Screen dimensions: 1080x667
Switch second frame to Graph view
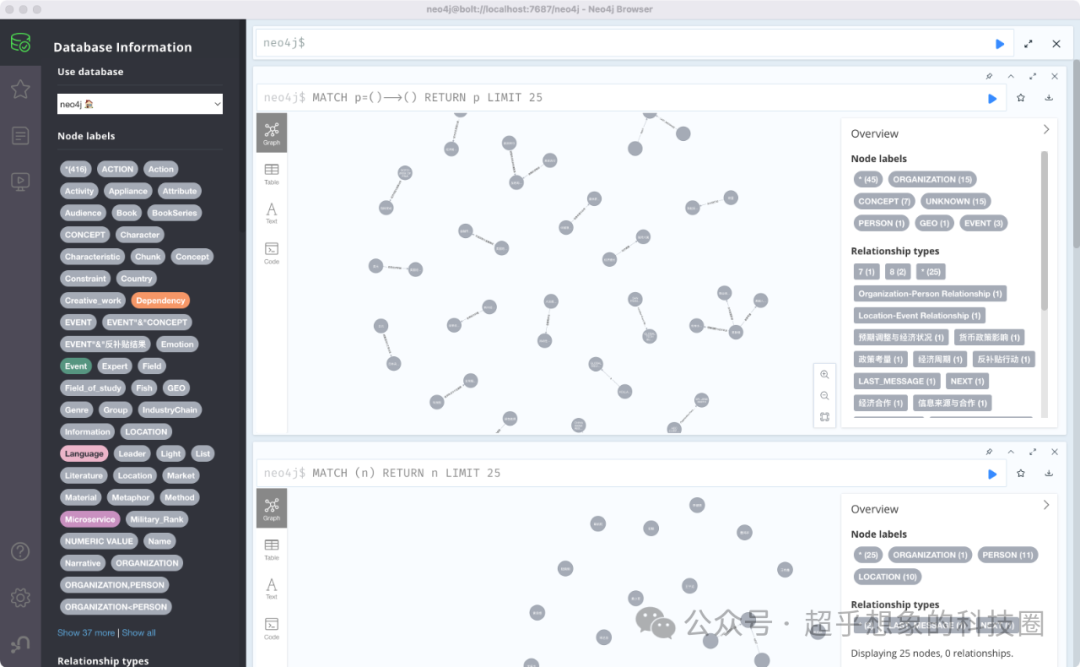tap(271, 509)
